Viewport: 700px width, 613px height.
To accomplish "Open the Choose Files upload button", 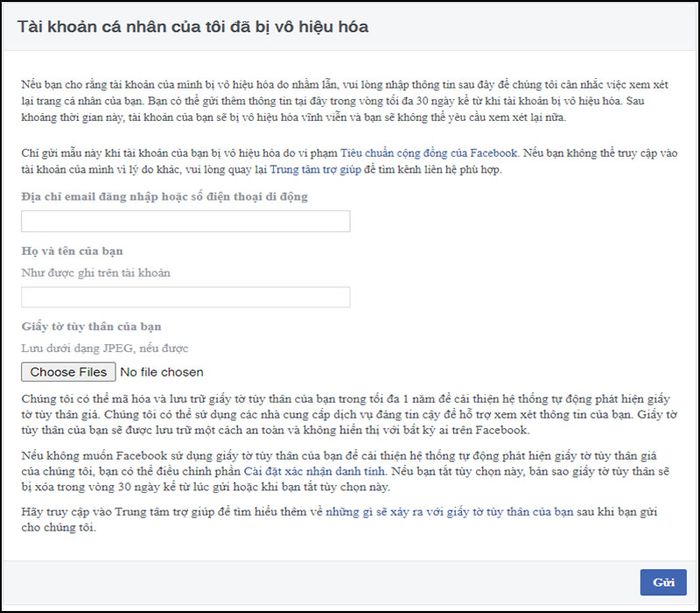I will point(68,372).
